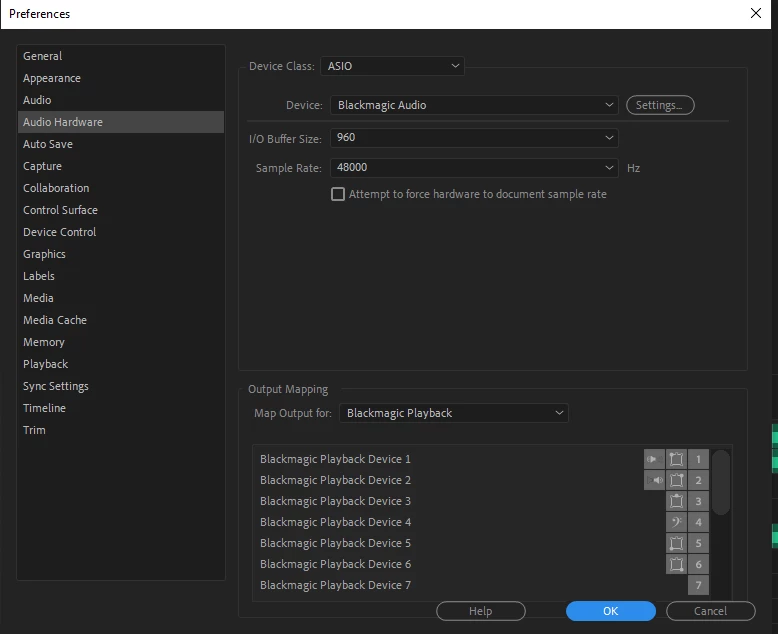The width and height of the screenshot is (778, 634).
Task: Open the I/O Buffer Size dropdown
Action: point(474,137)
